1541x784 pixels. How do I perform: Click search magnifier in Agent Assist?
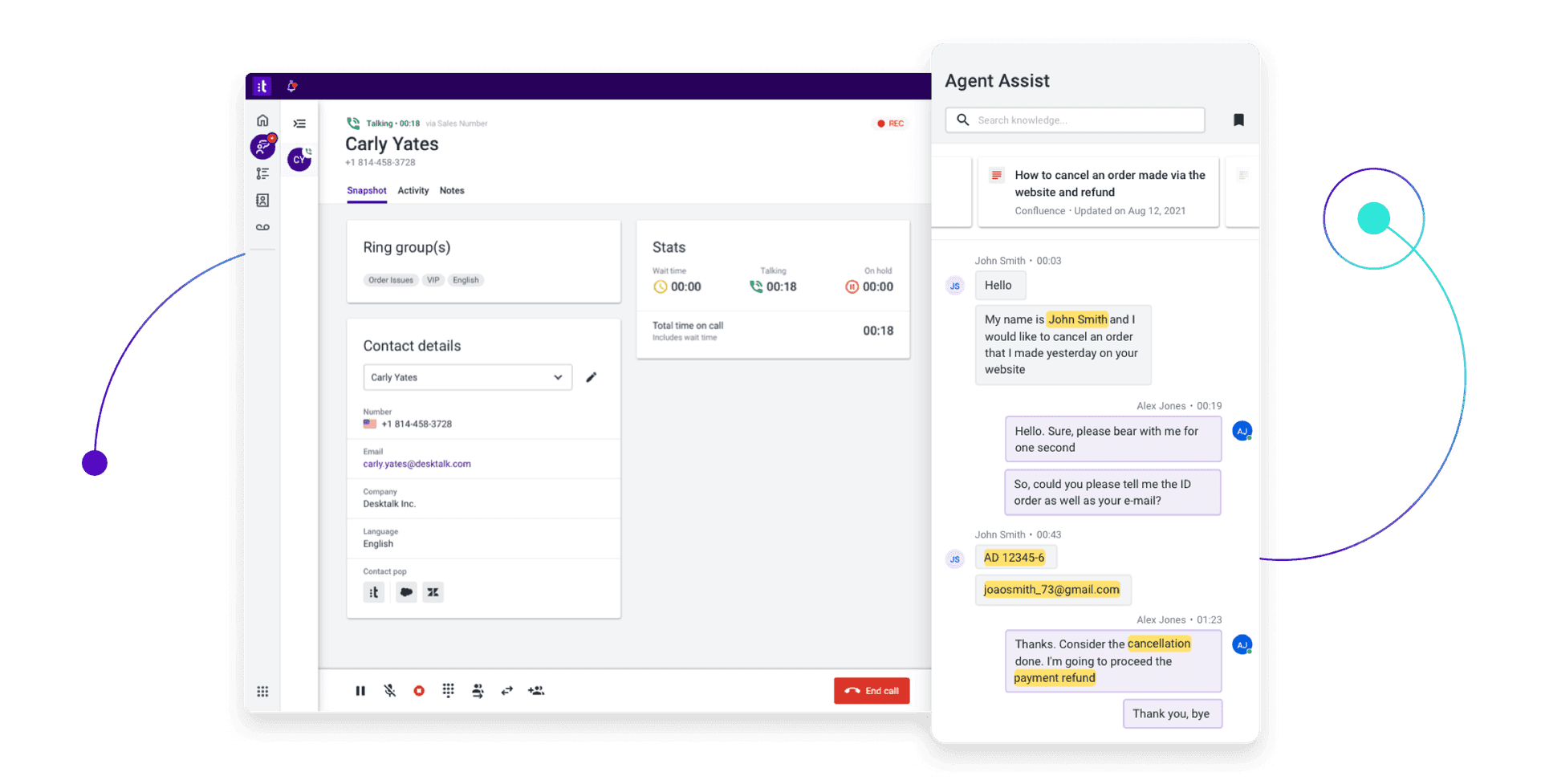[963, 120]
